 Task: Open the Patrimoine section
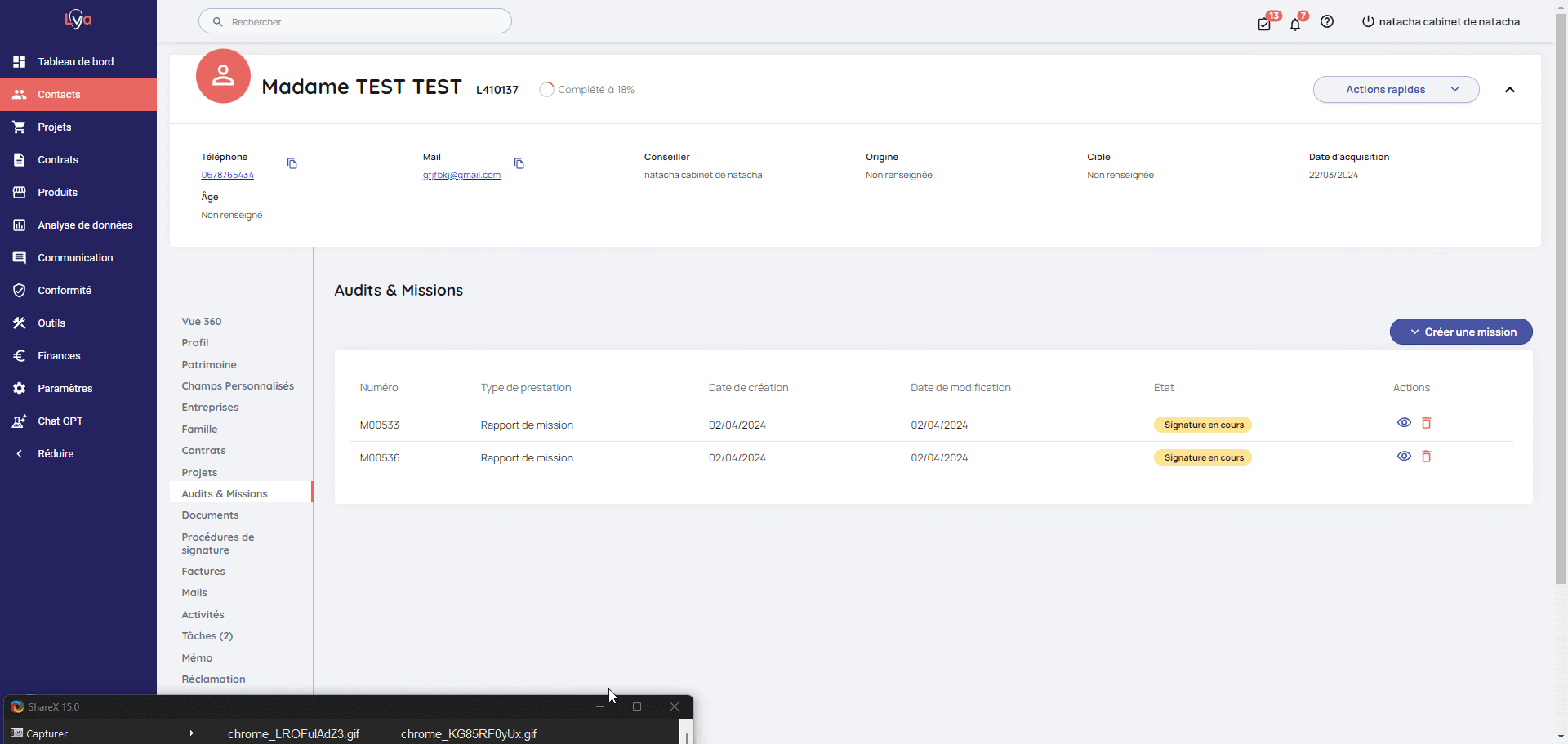(209, 365)
